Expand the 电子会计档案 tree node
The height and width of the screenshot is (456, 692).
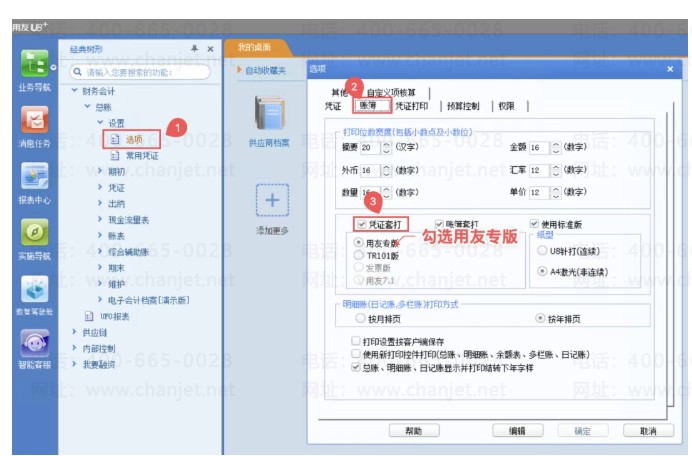pos(100,300)
